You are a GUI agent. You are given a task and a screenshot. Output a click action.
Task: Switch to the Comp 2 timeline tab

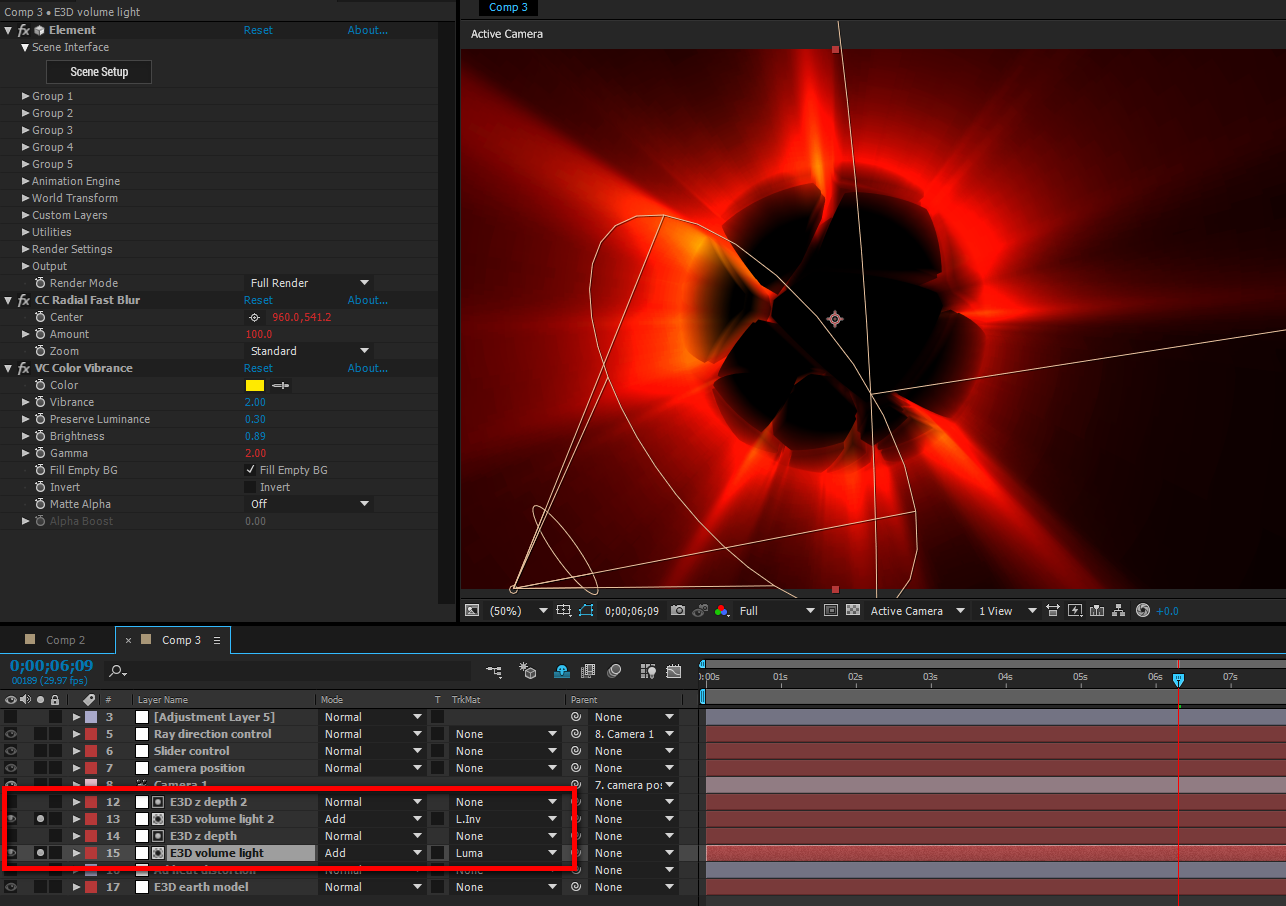click(x=66, y=640)
